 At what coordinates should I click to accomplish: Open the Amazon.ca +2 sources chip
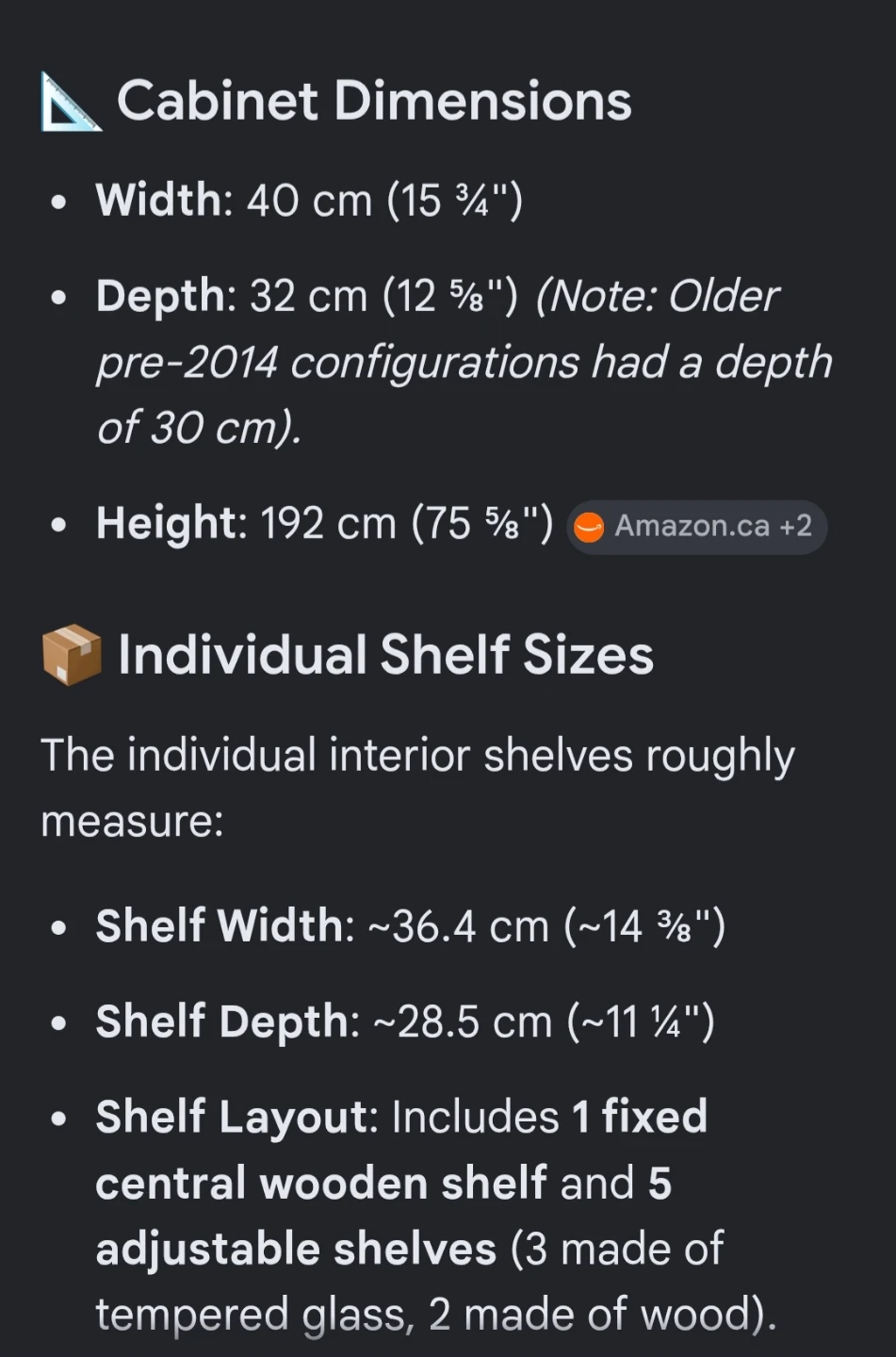point(697,527)
